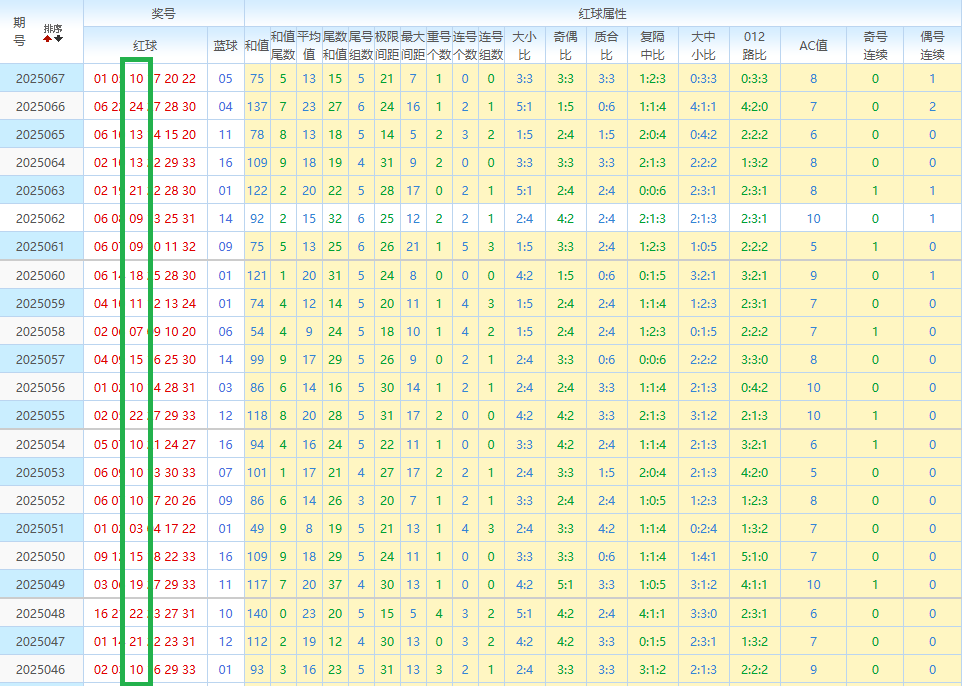962x686 pixels.
Task: Open issue number 2025067 row
Action: tap(41, 79)
